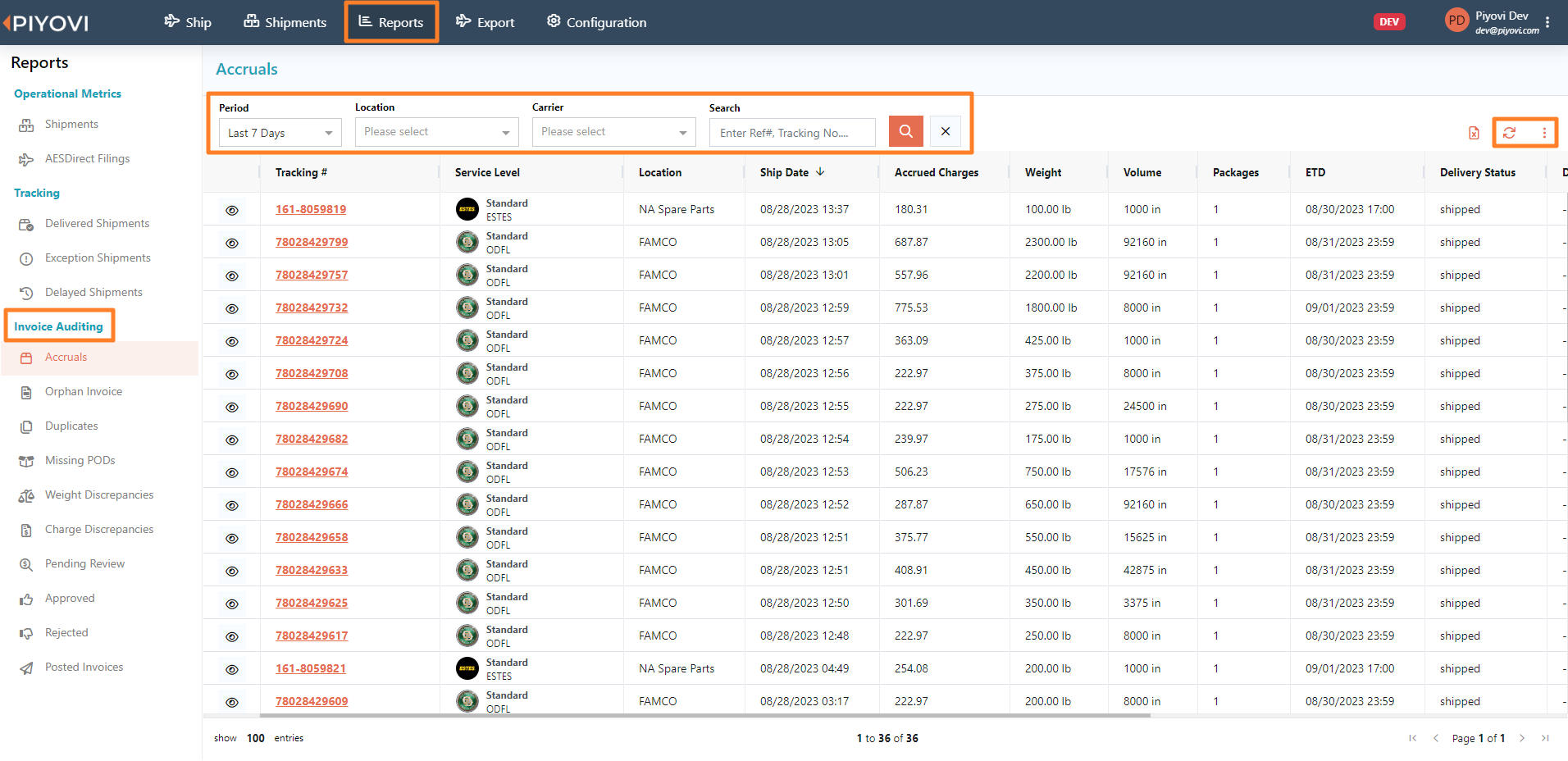Open the Location filter dropdown

[436, 132]
